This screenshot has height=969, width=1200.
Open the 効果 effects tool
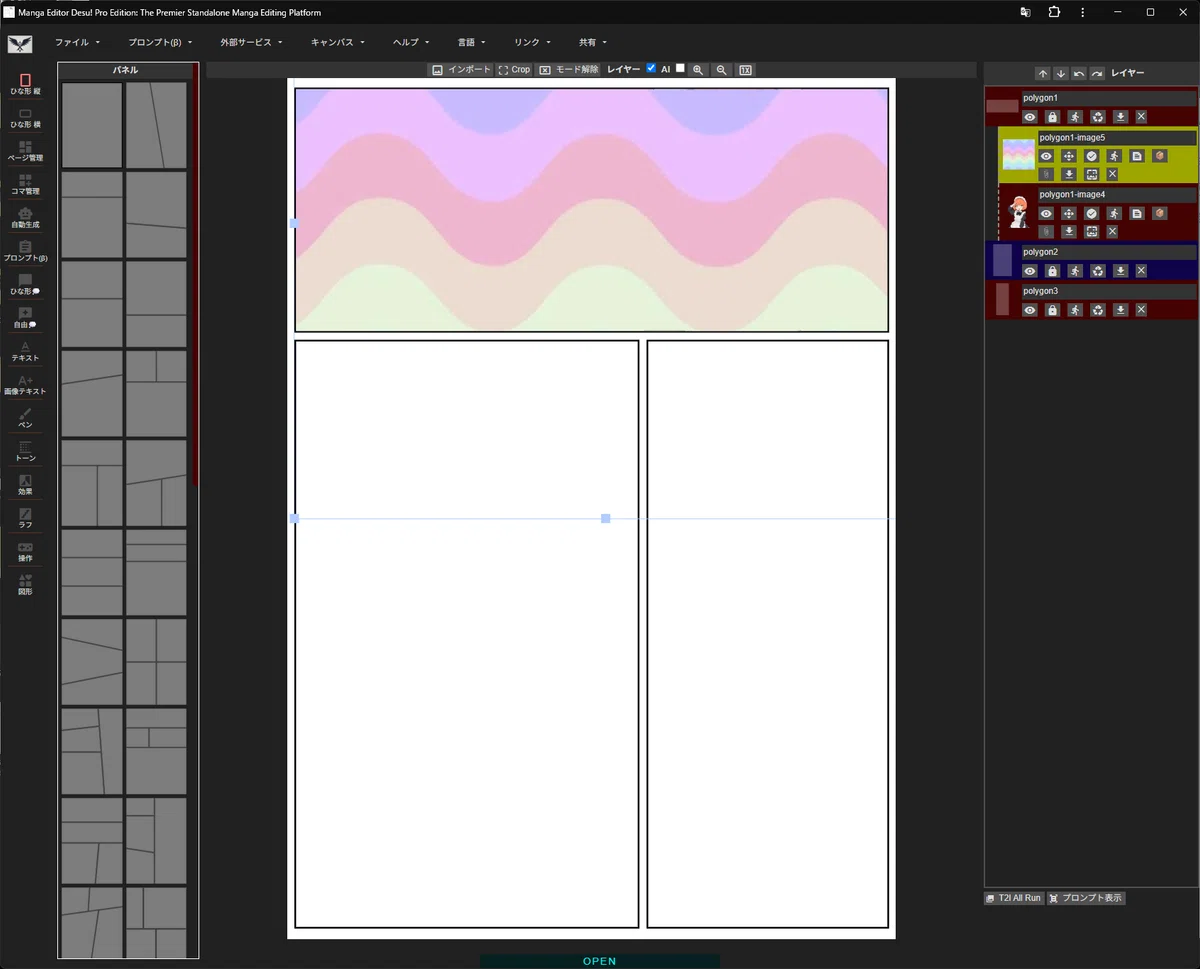[x=25, y=485]
